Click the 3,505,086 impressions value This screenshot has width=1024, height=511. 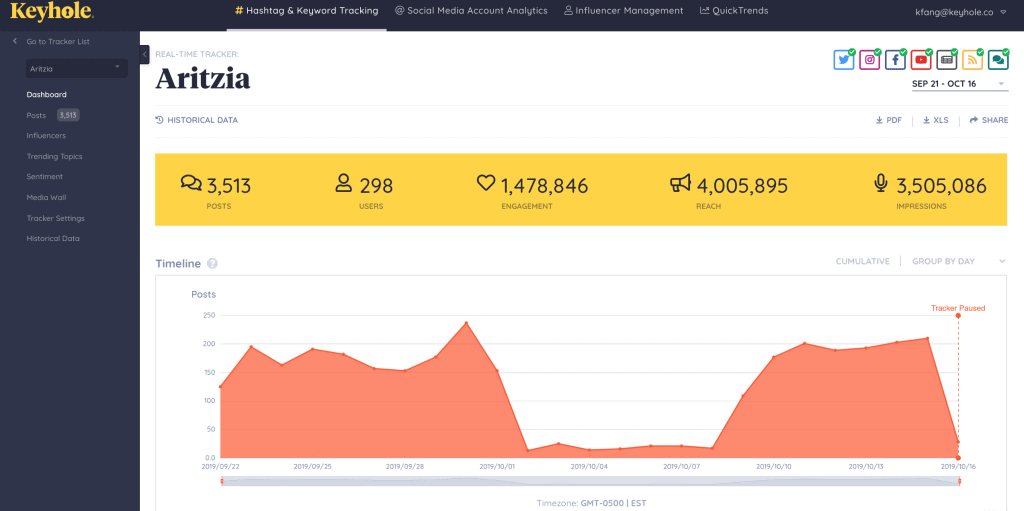pos(941,186)
